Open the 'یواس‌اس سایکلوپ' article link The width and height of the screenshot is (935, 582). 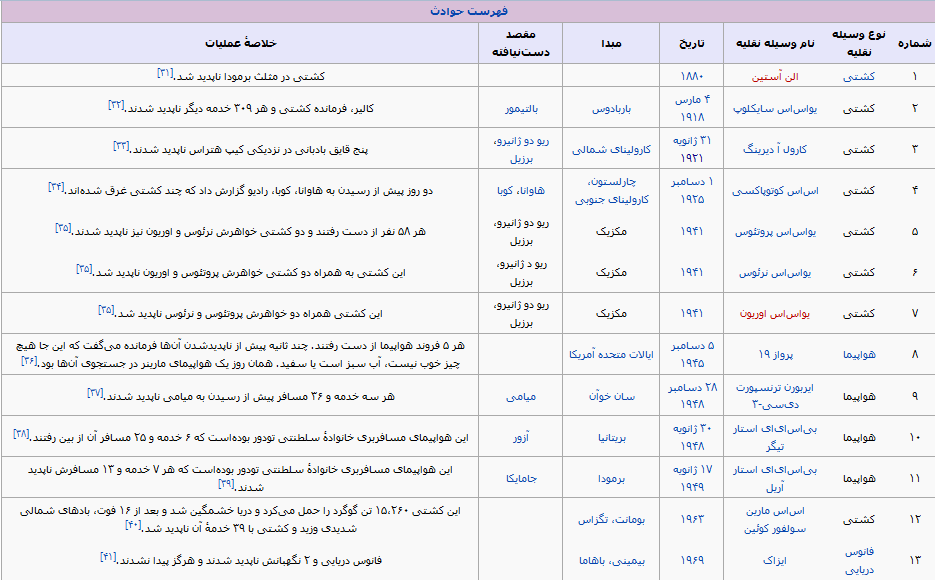click(x=775, y=109)
